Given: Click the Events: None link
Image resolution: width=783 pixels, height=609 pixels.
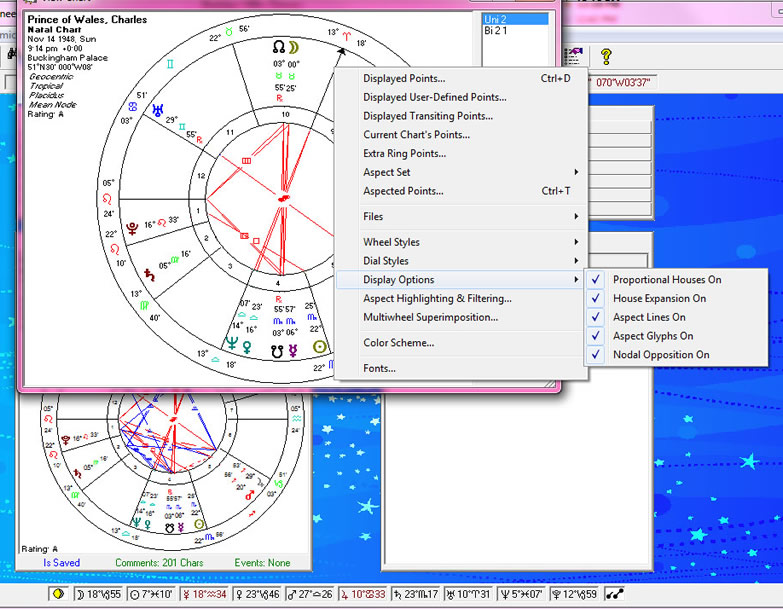Looking at the screenshot, I should click(x=262, y=563).
